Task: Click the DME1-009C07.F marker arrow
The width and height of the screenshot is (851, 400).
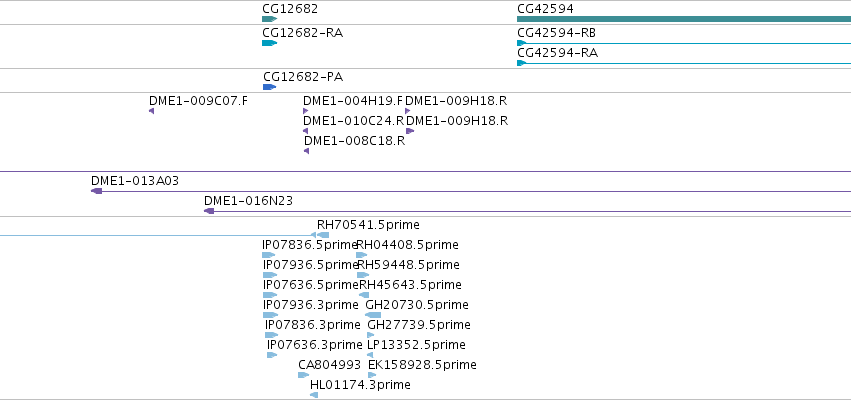Action: click(151, 111)
